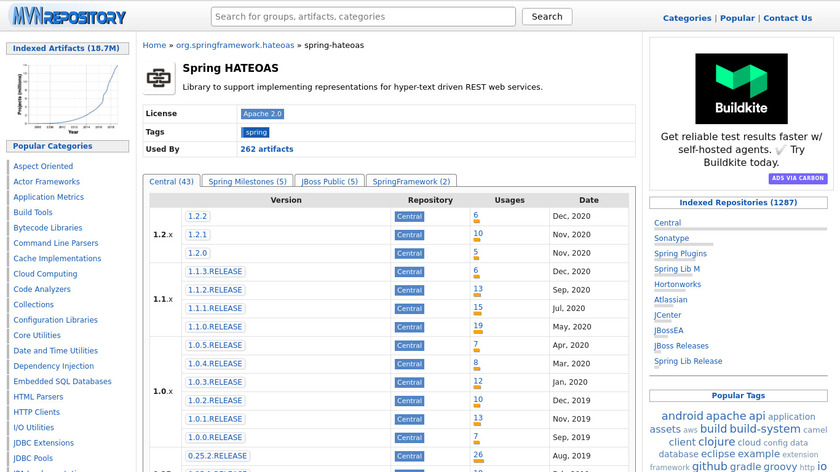
Task: Open the JBoss Public tab
Action: [x=330, y=182]
